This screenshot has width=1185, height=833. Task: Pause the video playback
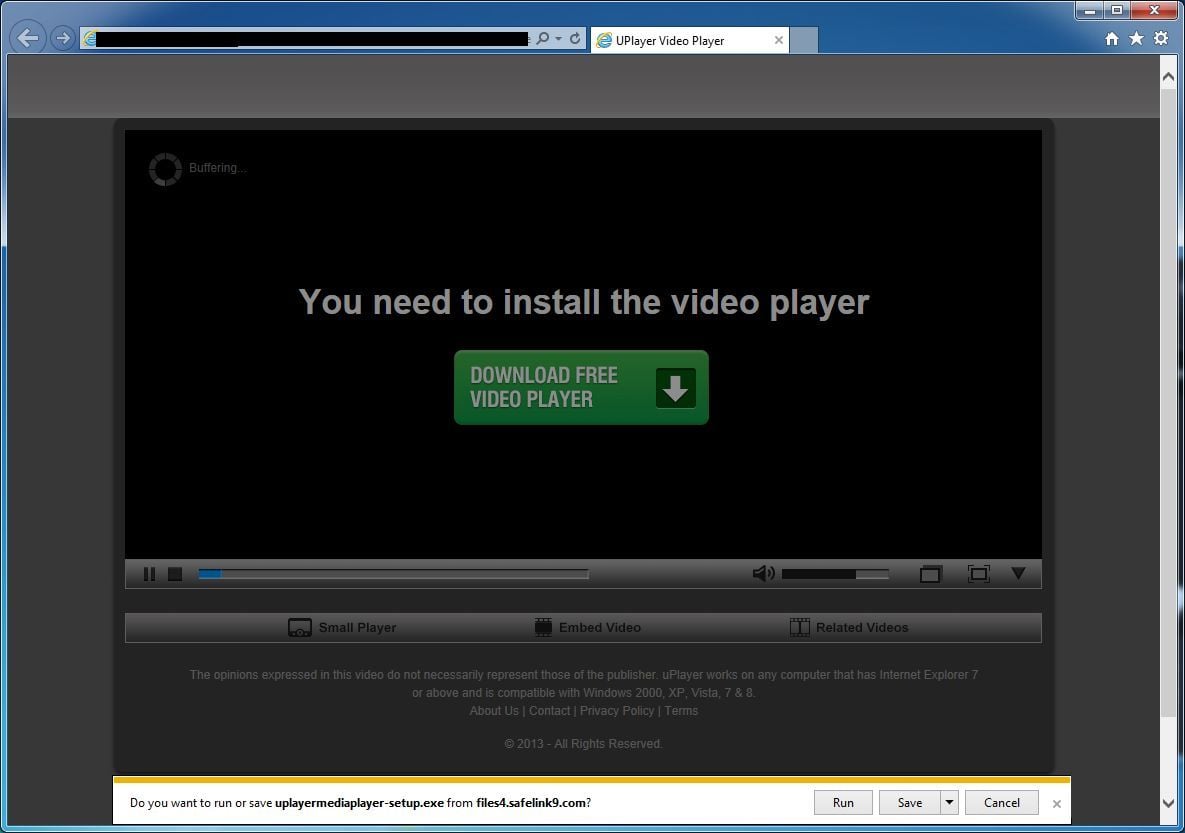point(150,573)
